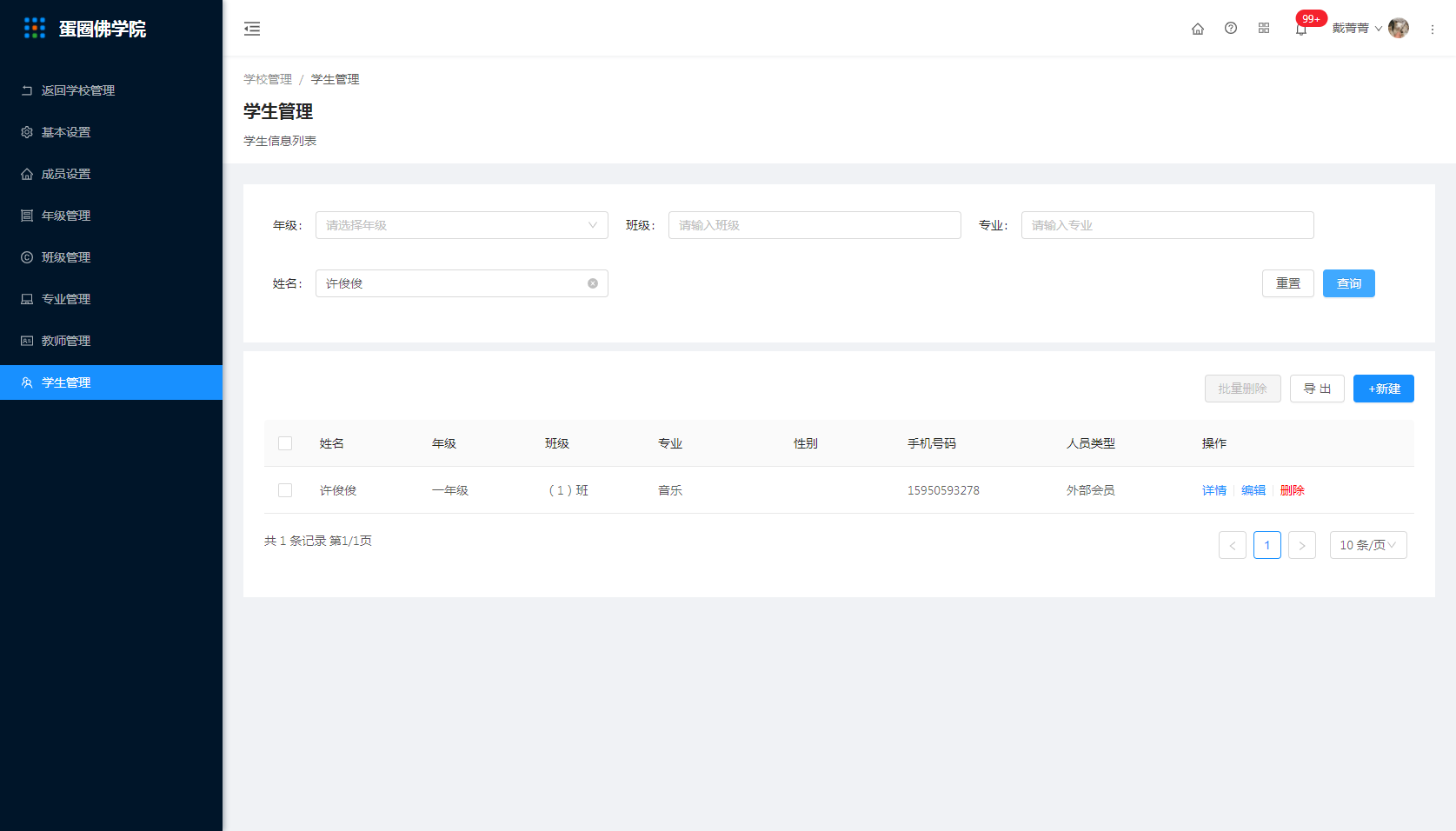1456x831 pixels.
Task: Click the user avatar picture
Action: [x=1399, y=29]
